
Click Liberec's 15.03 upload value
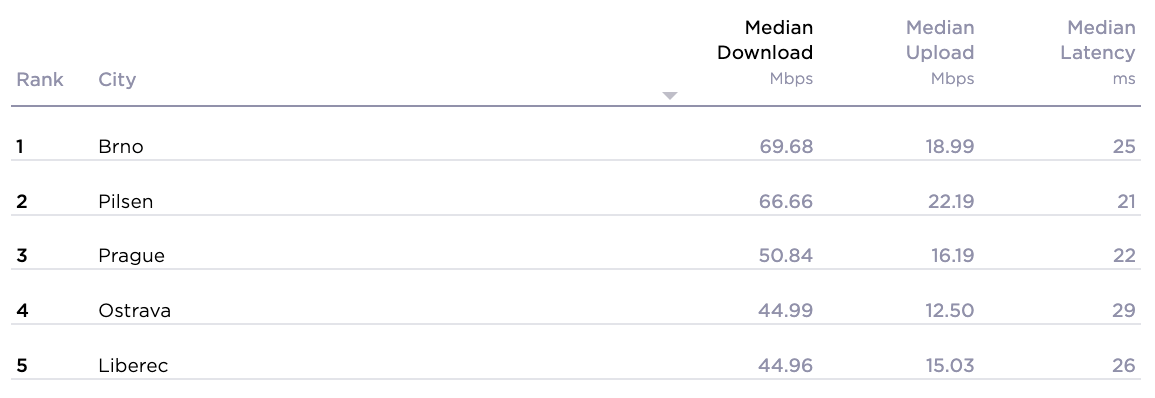[950, 365]
